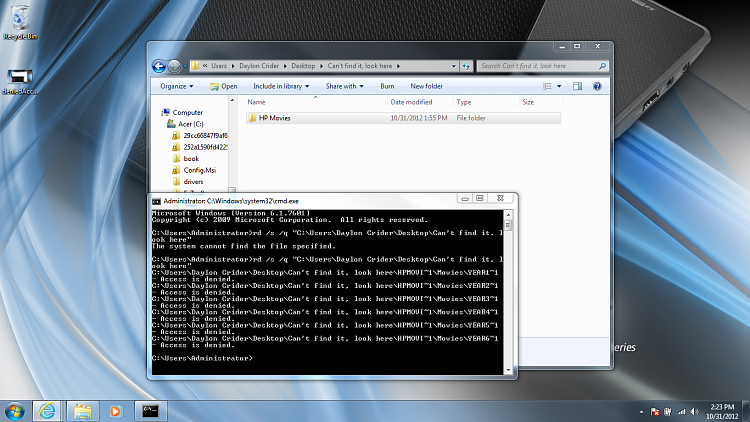Open Windows Explorer taskbar icon
Viewport: 750px width, 422px height.
click(82, 411)
